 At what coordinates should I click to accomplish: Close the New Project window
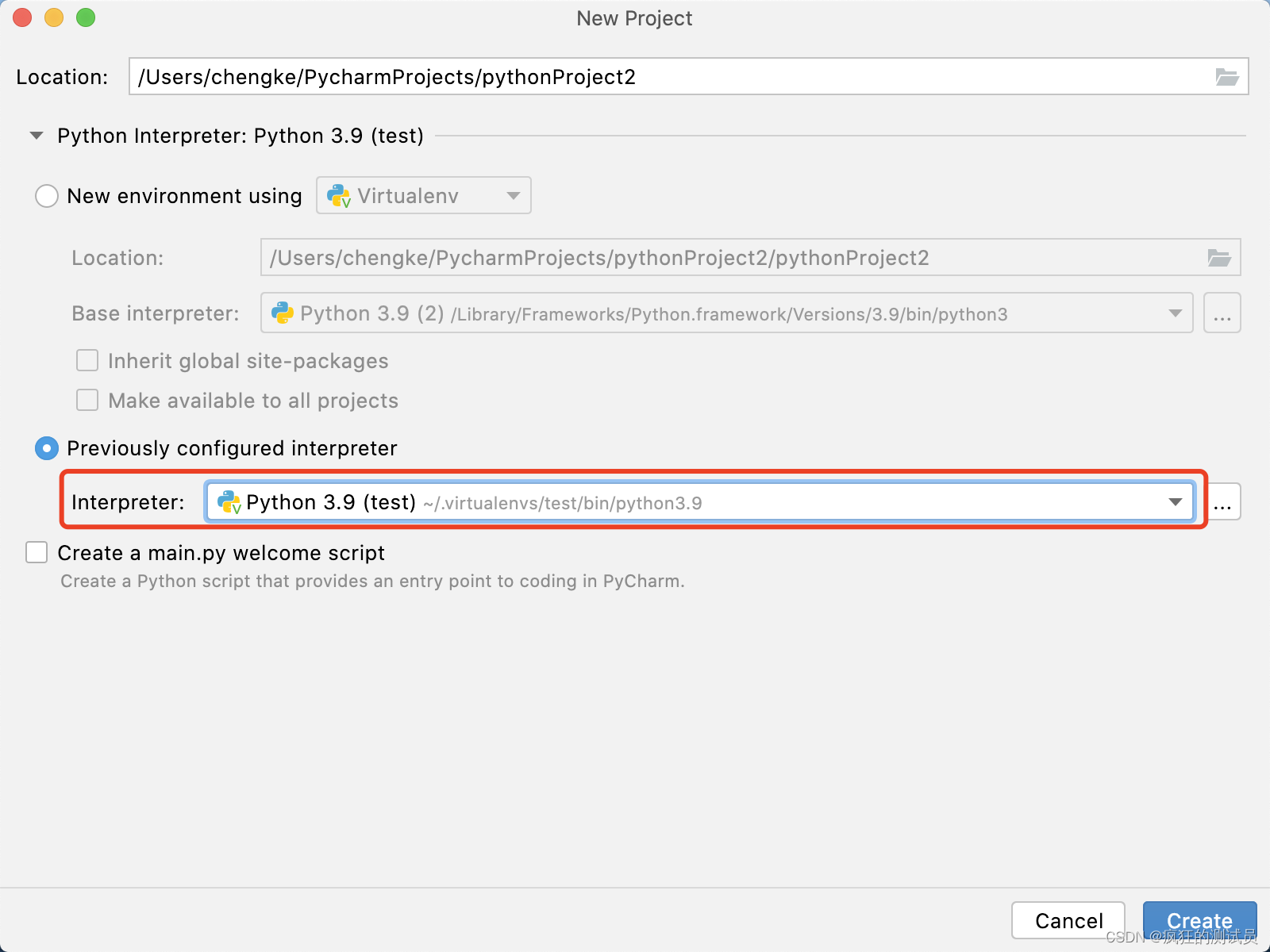[22, 17]
